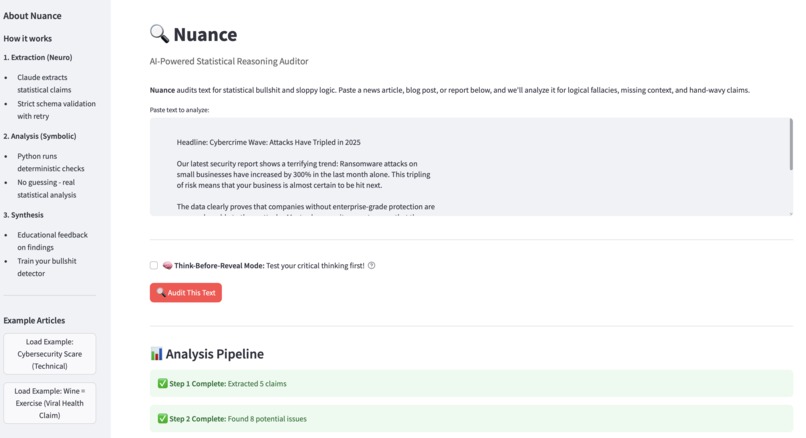Click 'The data clearly proves' line in text area
The image size is (806, 438).
[x=305, y=207]
